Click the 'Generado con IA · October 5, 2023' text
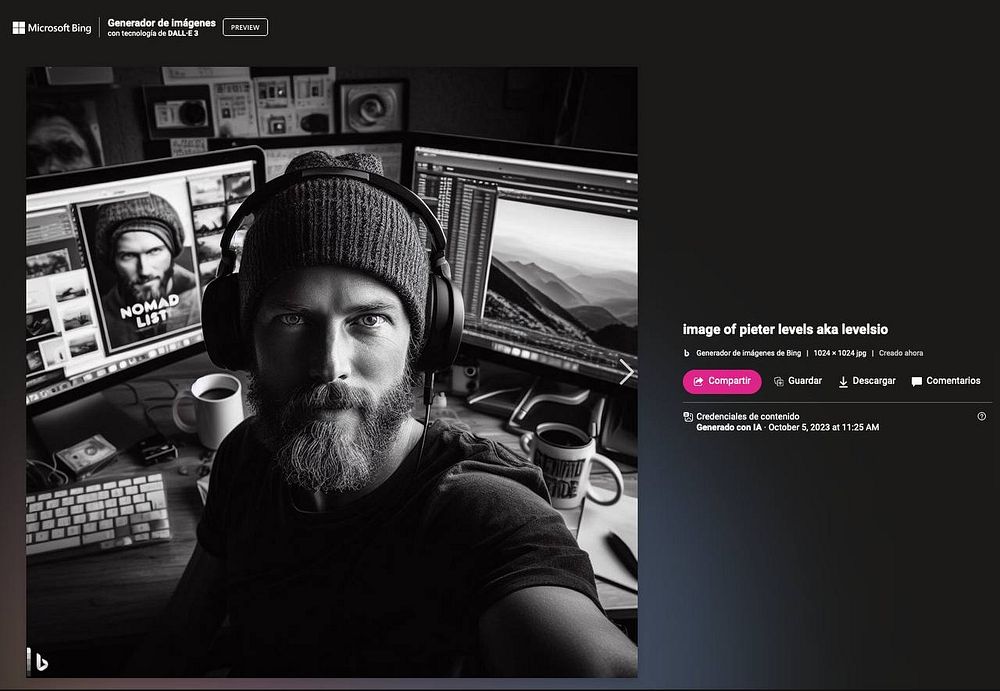 point(788,427)
